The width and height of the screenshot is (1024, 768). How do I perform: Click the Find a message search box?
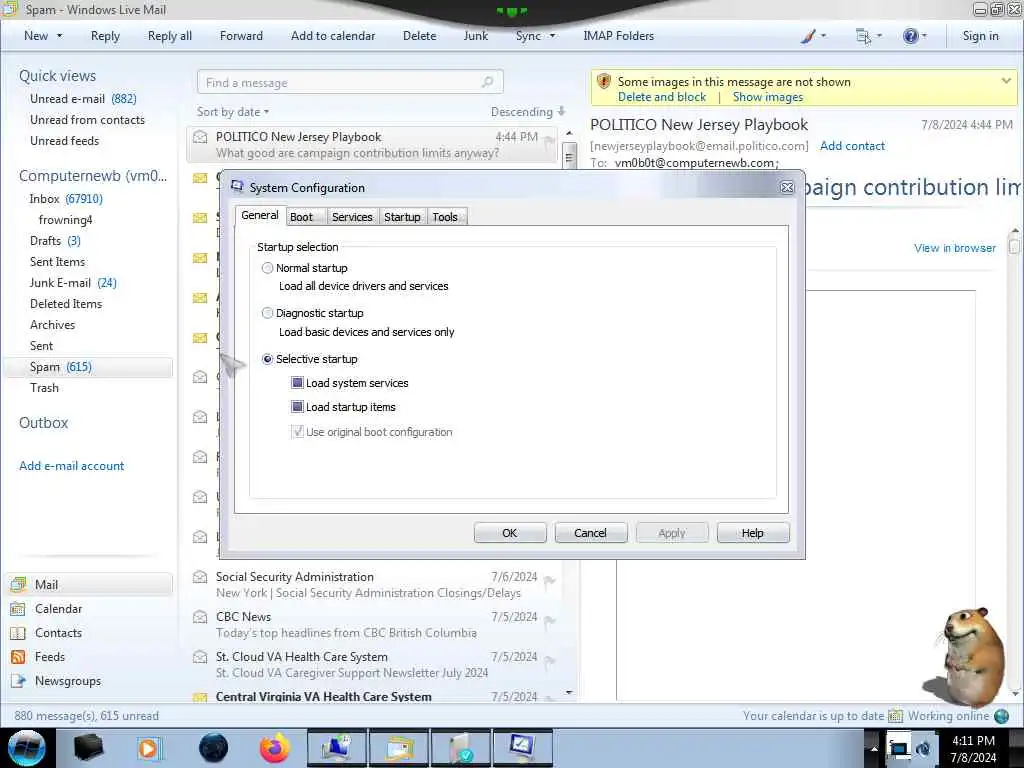350,82
